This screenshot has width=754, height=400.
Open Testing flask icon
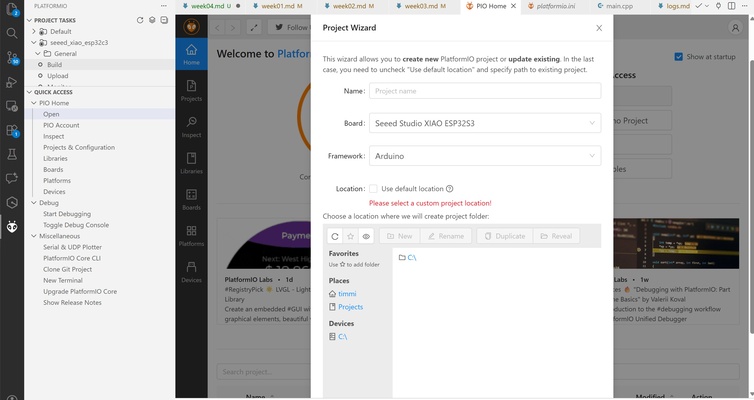12,154
